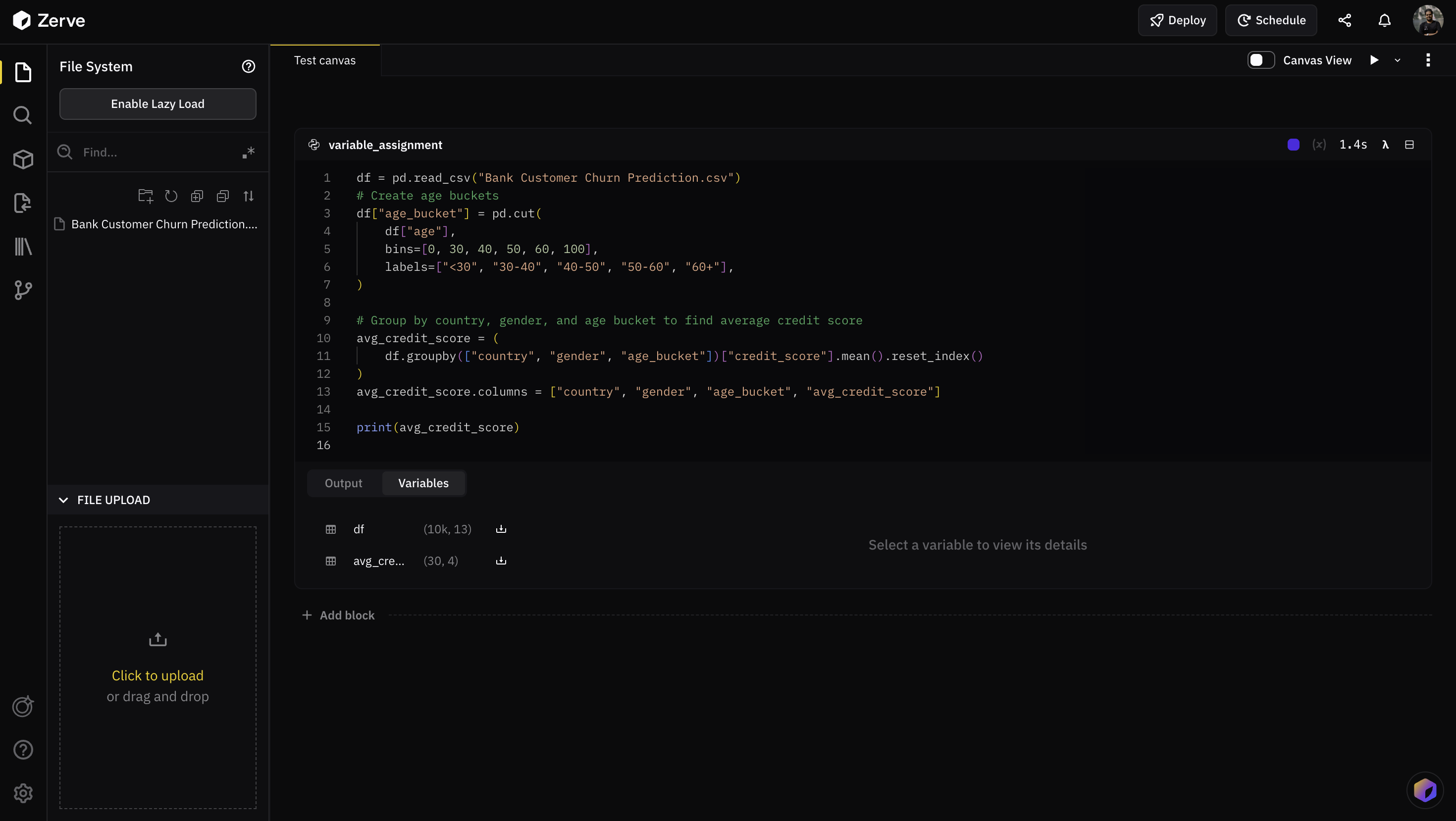Click the lambda icon on code block
The width and height of the screenshot is (1456, 821).
tap(1385, 145)
